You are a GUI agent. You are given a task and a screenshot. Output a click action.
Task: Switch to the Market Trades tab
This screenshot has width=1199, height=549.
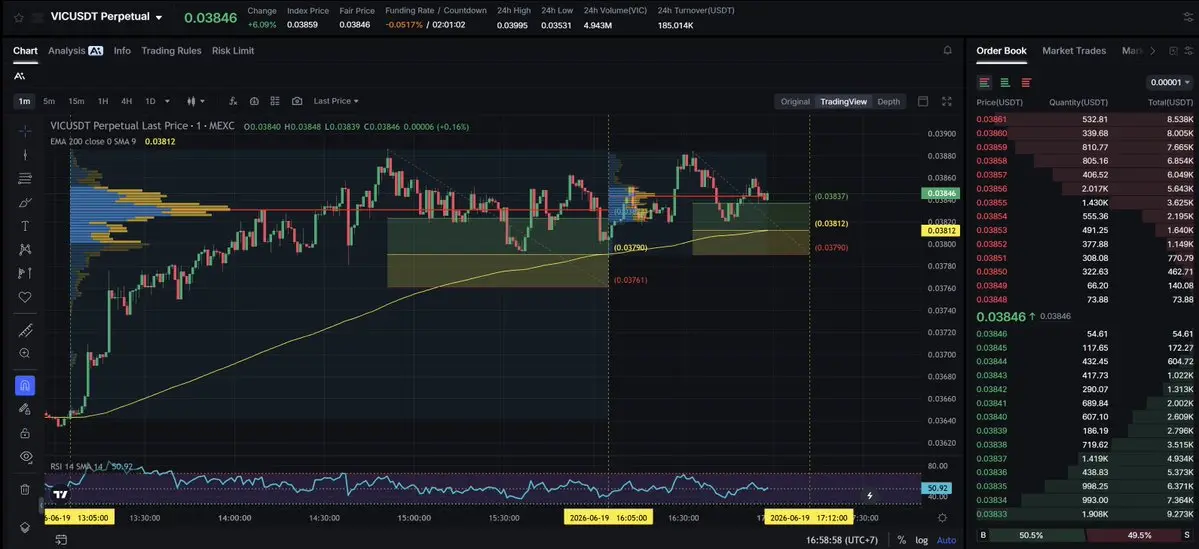click(1074, 50)
